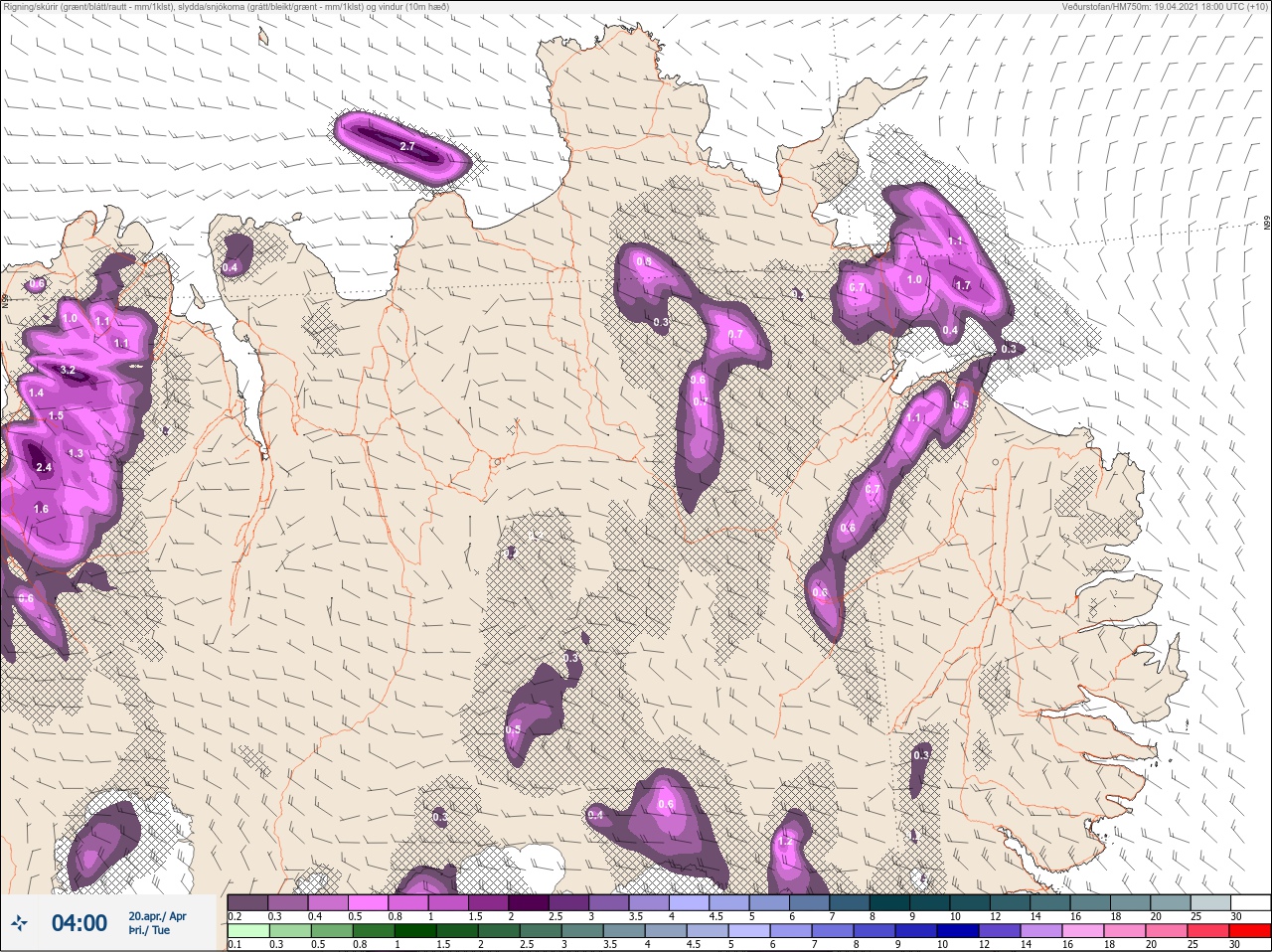Viewport: 1272px width, 952px height.
Task: Click the 2.7 precipitation value offshore north
Action: point(407,146)
